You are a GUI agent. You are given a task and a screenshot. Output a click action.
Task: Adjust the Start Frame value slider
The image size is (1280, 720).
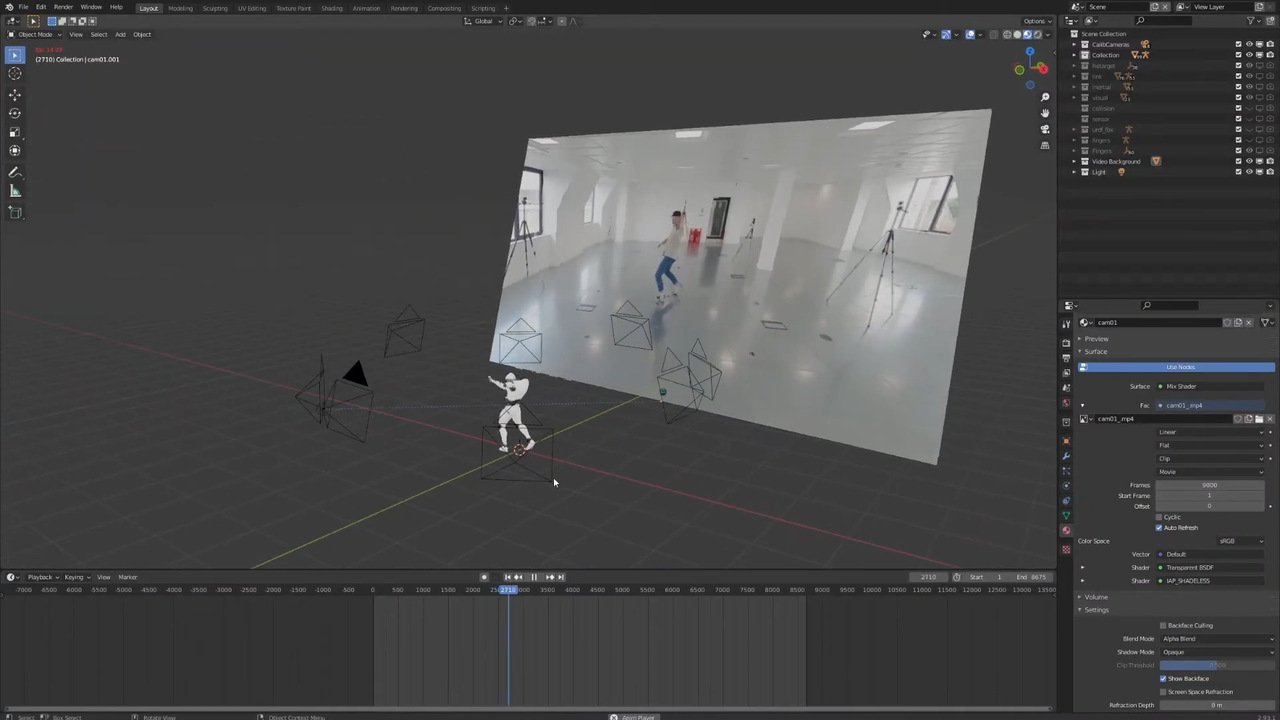[1210, 495]
